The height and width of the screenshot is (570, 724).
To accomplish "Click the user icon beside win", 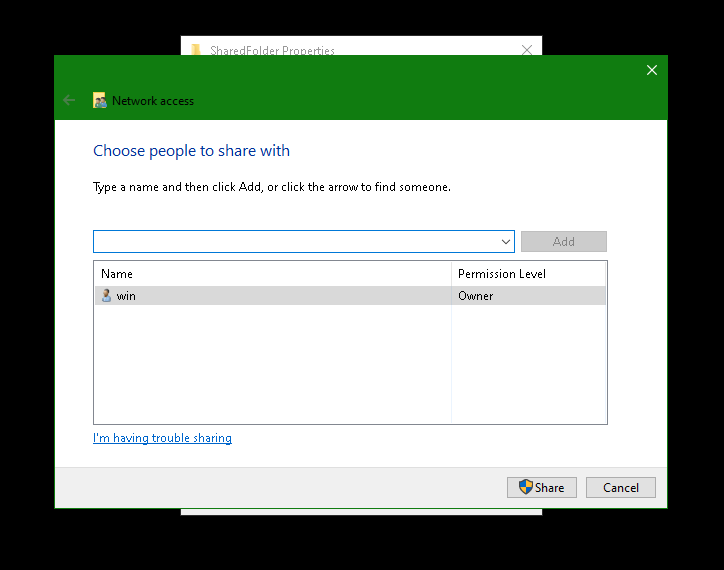I will 106,296.
